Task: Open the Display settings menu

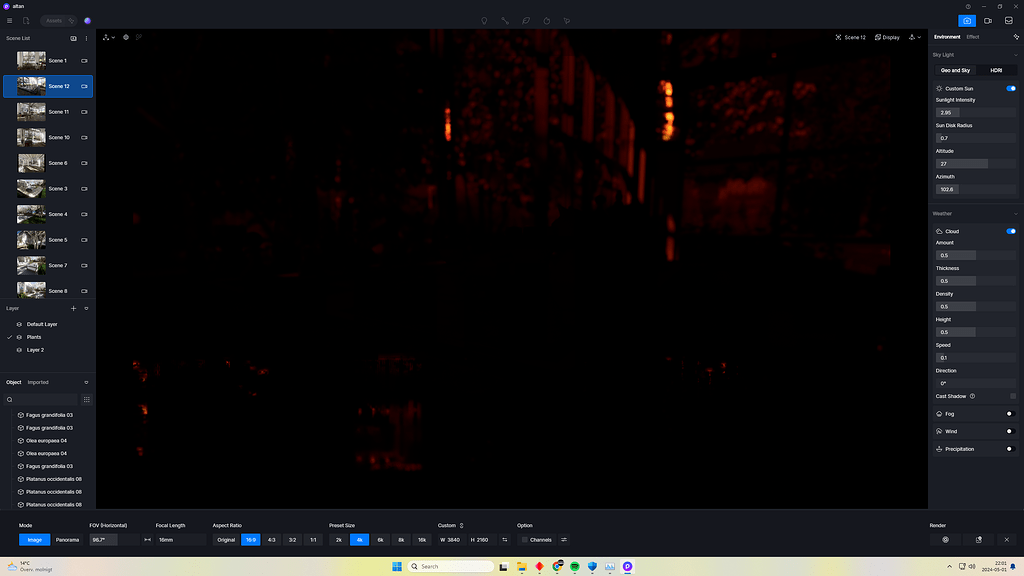Action: (x=887, y=37)
